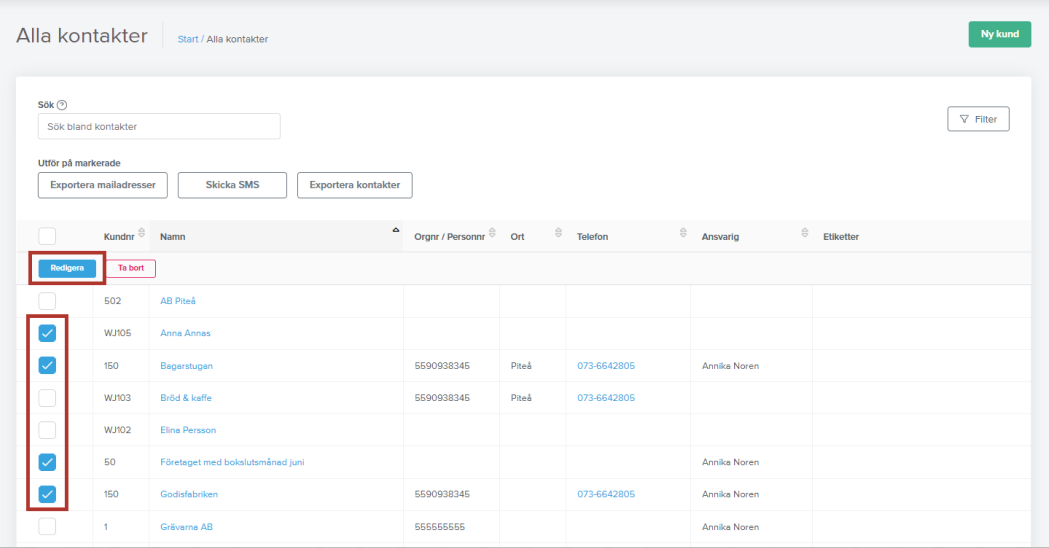This screenshot has width=1049, height=548.
Task: Click Exportera mailadresser button
Action: tap(102, 185)
